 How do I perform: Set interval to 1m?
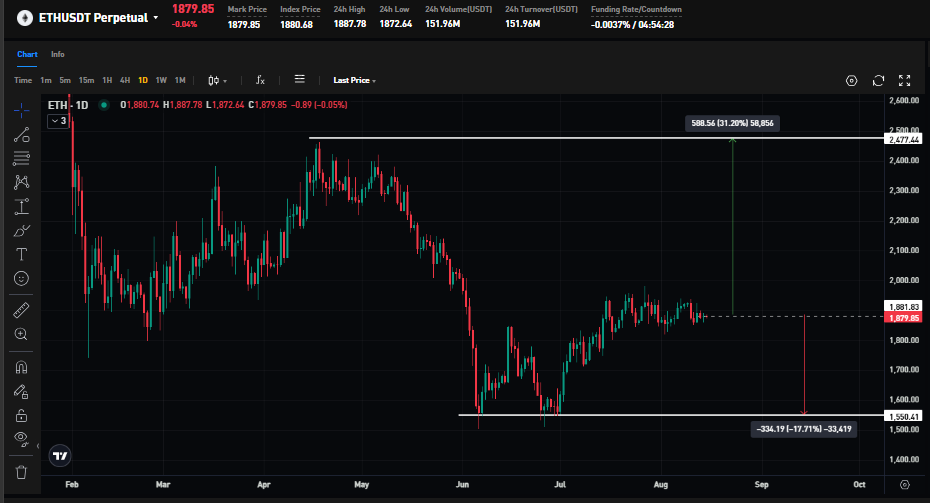pyautogui.click(x=46, y=80)
